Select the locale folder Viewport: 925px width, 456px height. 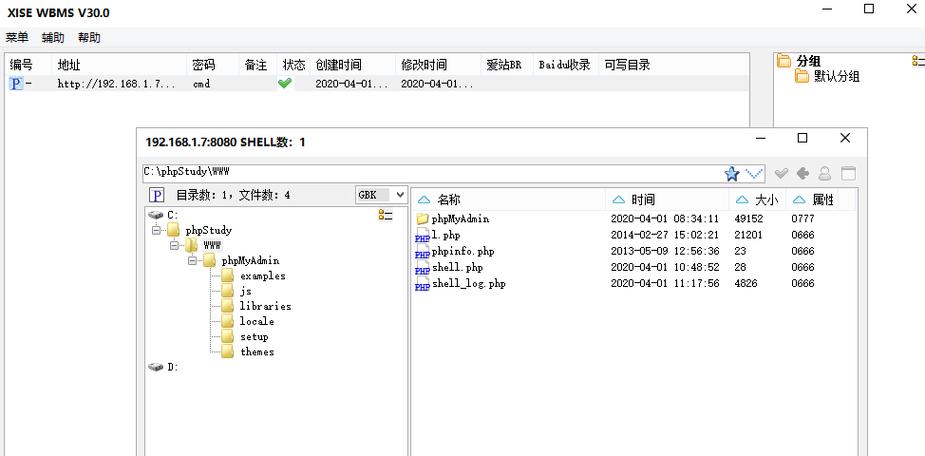[257, 321]
